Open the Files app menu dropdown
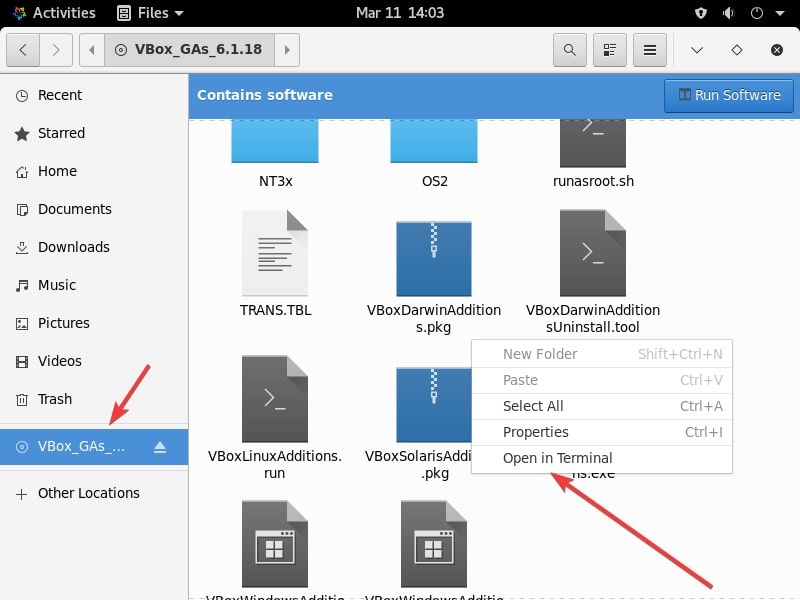The image size is (800, 600). click(150, 13)
